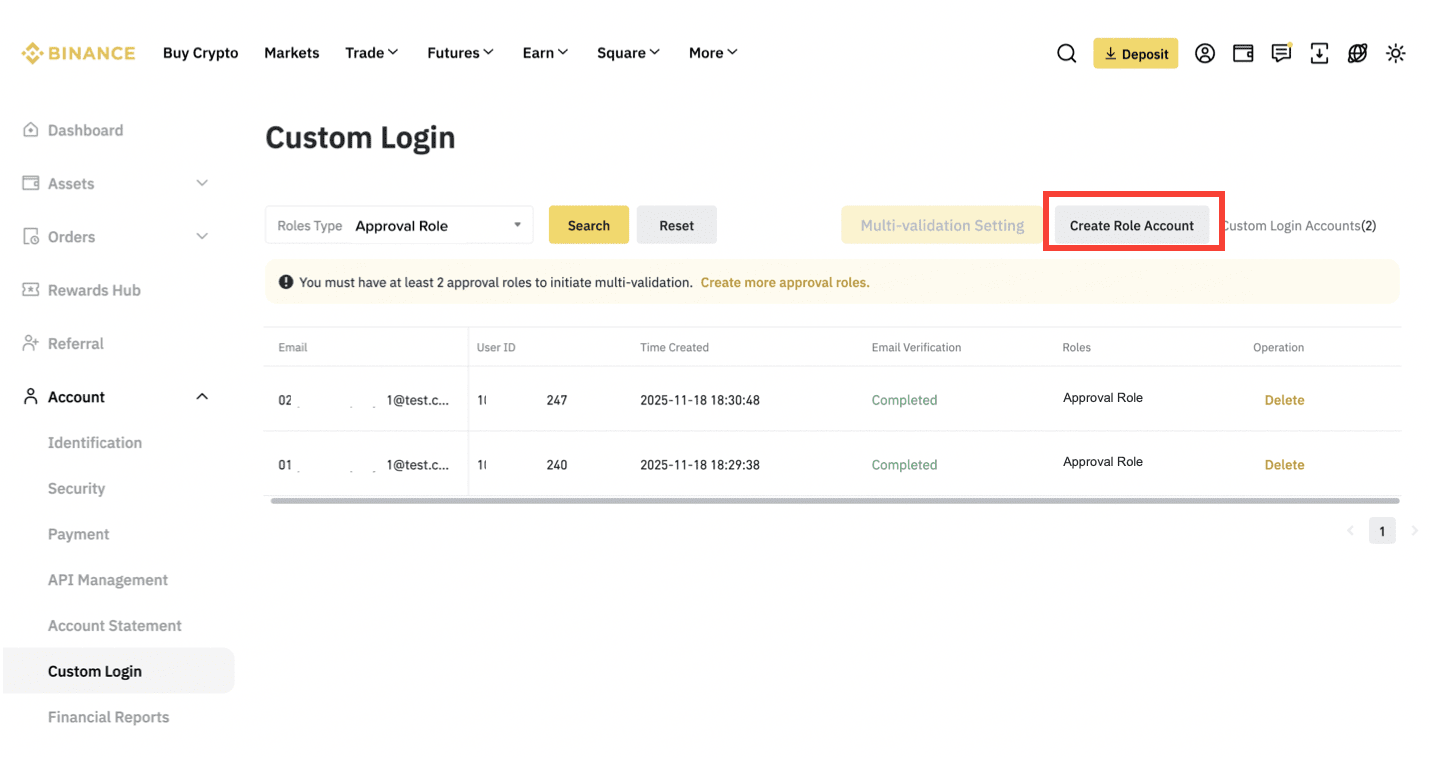Click the email starting with 01
Image resolution: width=1430 pixels, height=758 pixels.
click(x=364, y=465)
